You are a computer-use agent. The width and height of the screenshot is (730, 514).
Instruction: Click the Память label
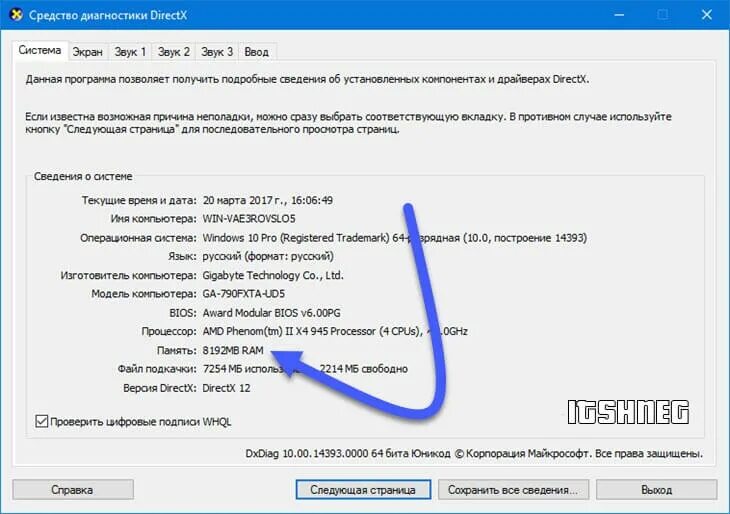coord(177,350)
